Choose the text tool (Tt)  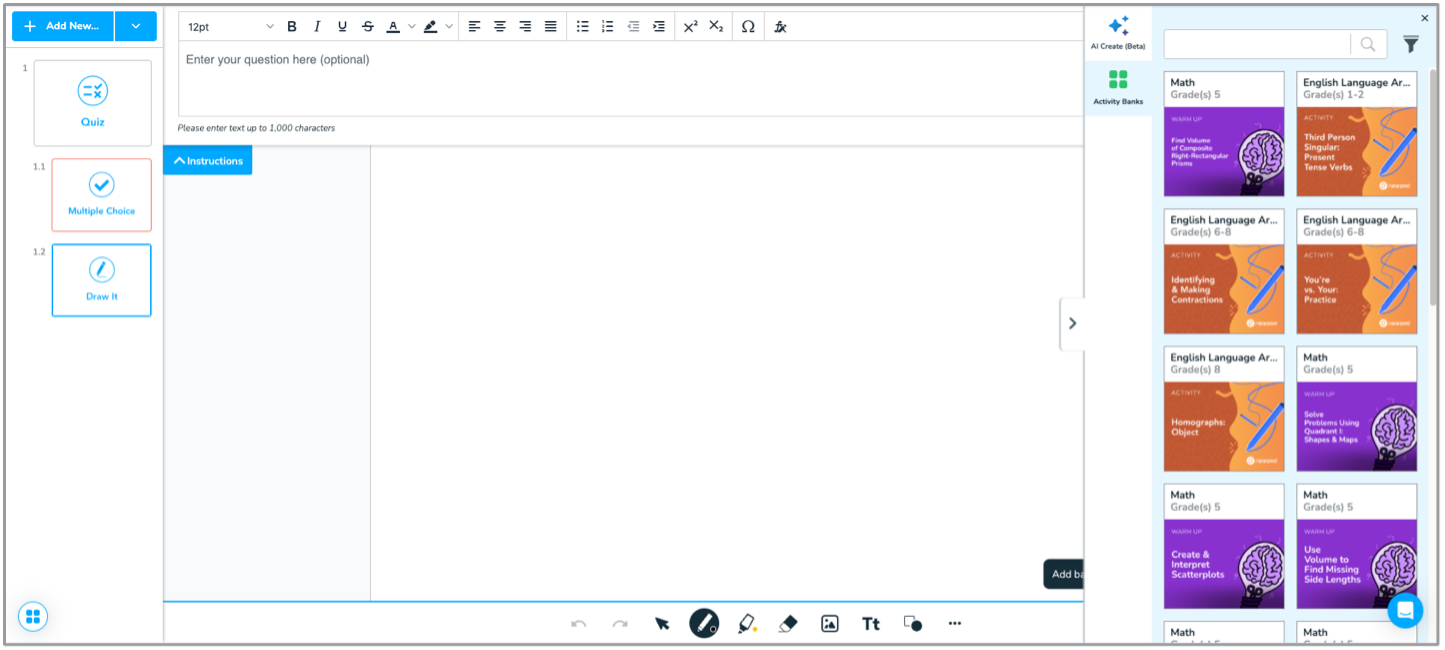point(870,624)
